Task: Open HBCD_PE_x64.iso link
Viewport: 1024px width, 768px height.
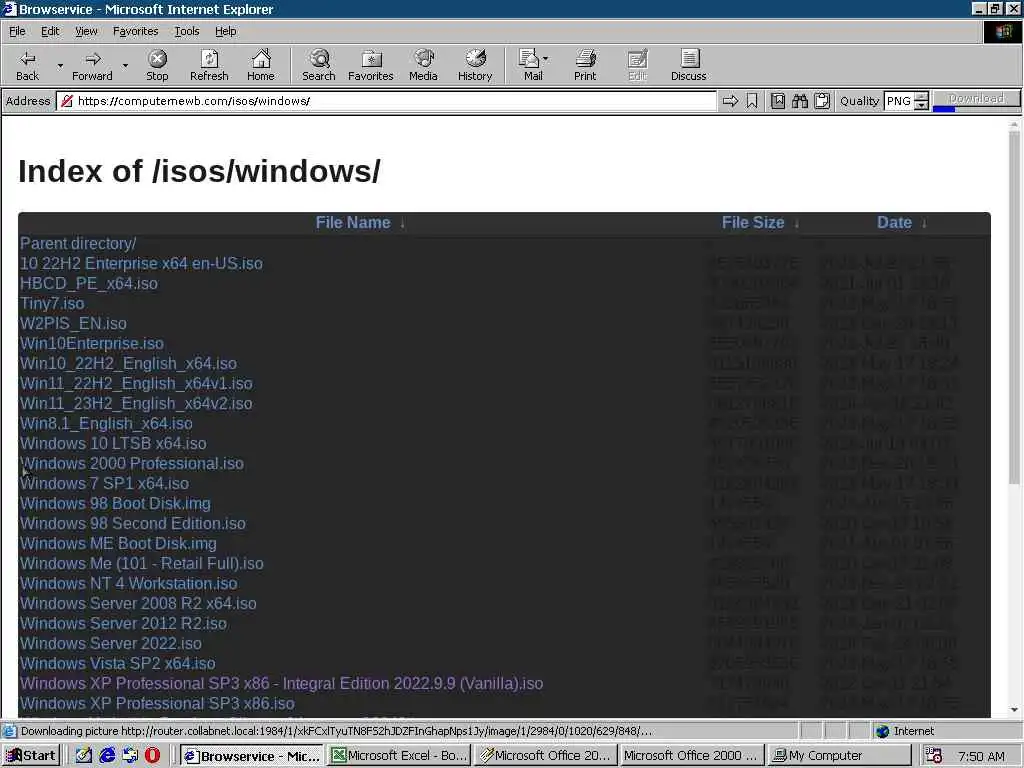Action: tap(89, 283)
